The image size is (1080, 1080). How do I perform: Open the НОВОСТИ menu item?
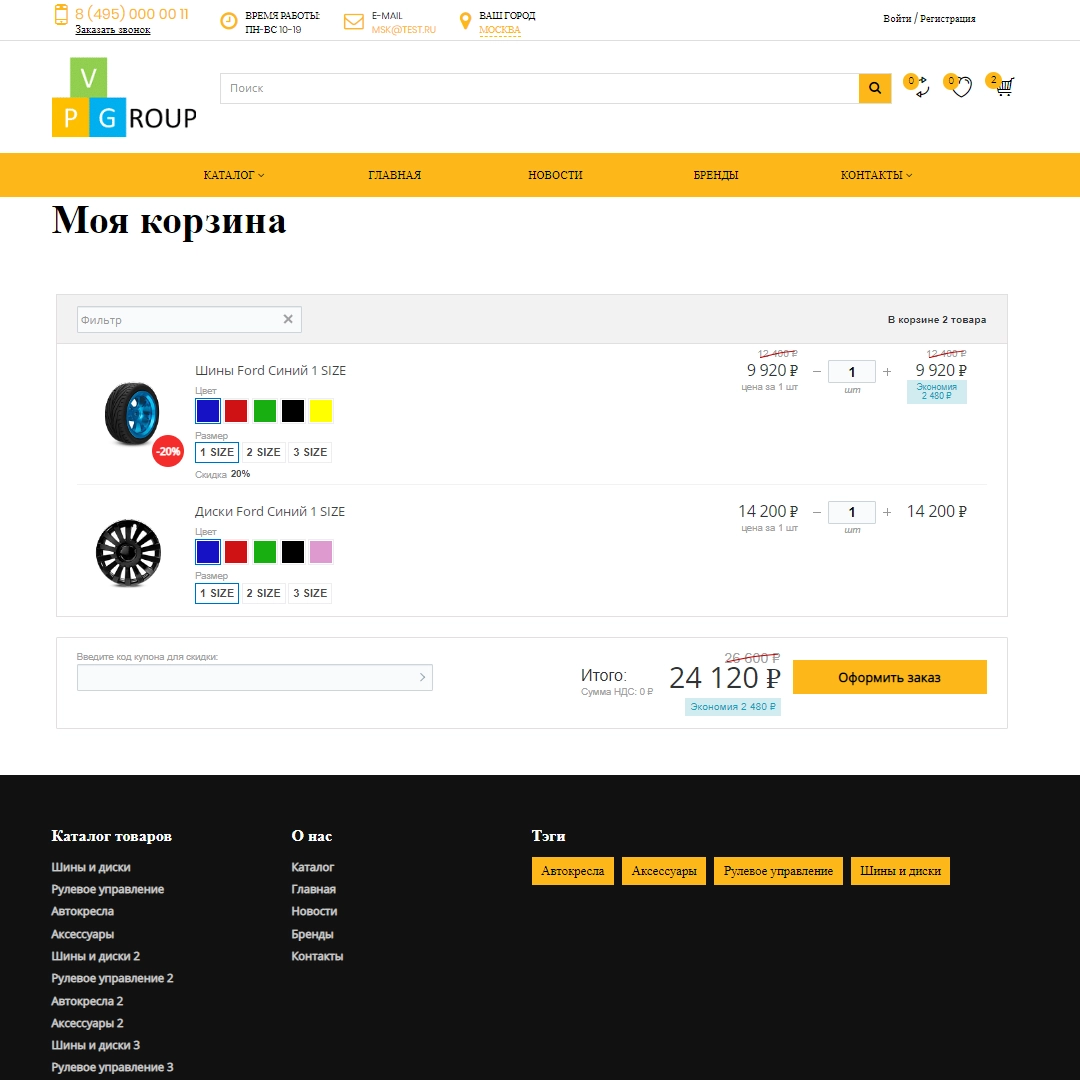point(555,175)
